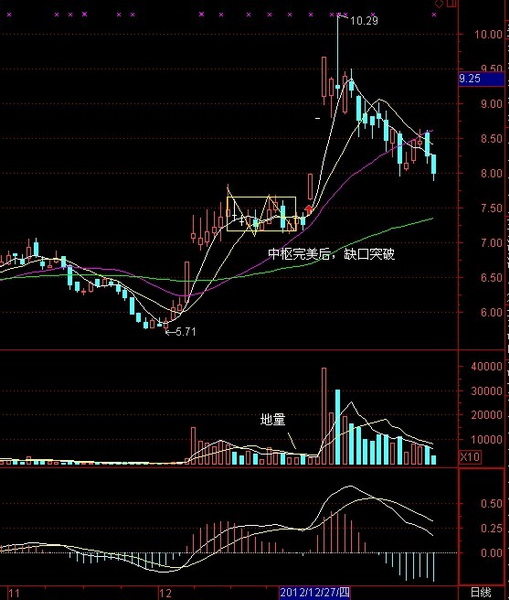Click the 7.00 price axis value
Screen dimensions: 509x600
[x=491, y=243]
